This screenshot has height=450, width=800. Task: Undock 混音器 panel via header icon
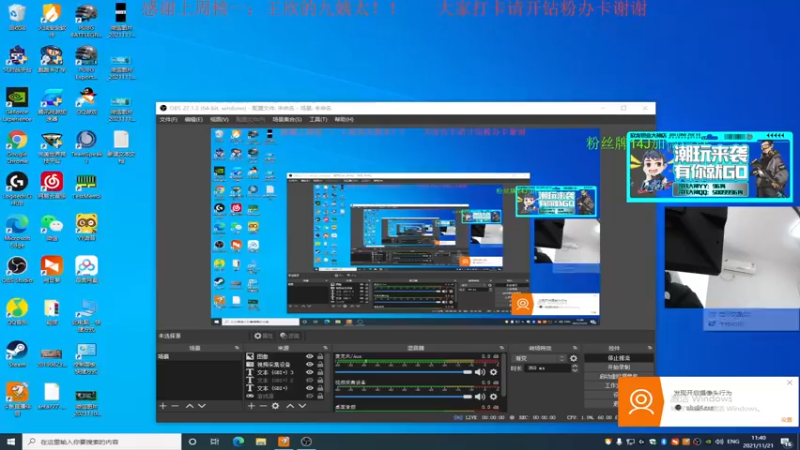(502, 348)
